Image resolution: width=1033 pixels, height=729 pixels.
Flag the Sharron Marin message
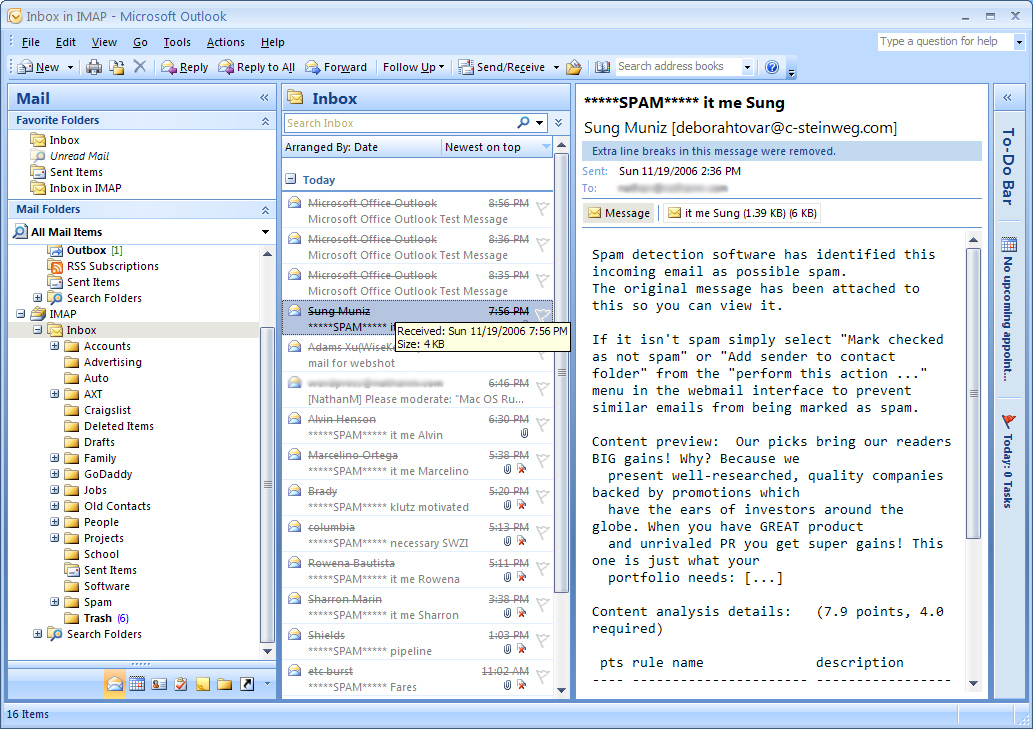[542, 604]
